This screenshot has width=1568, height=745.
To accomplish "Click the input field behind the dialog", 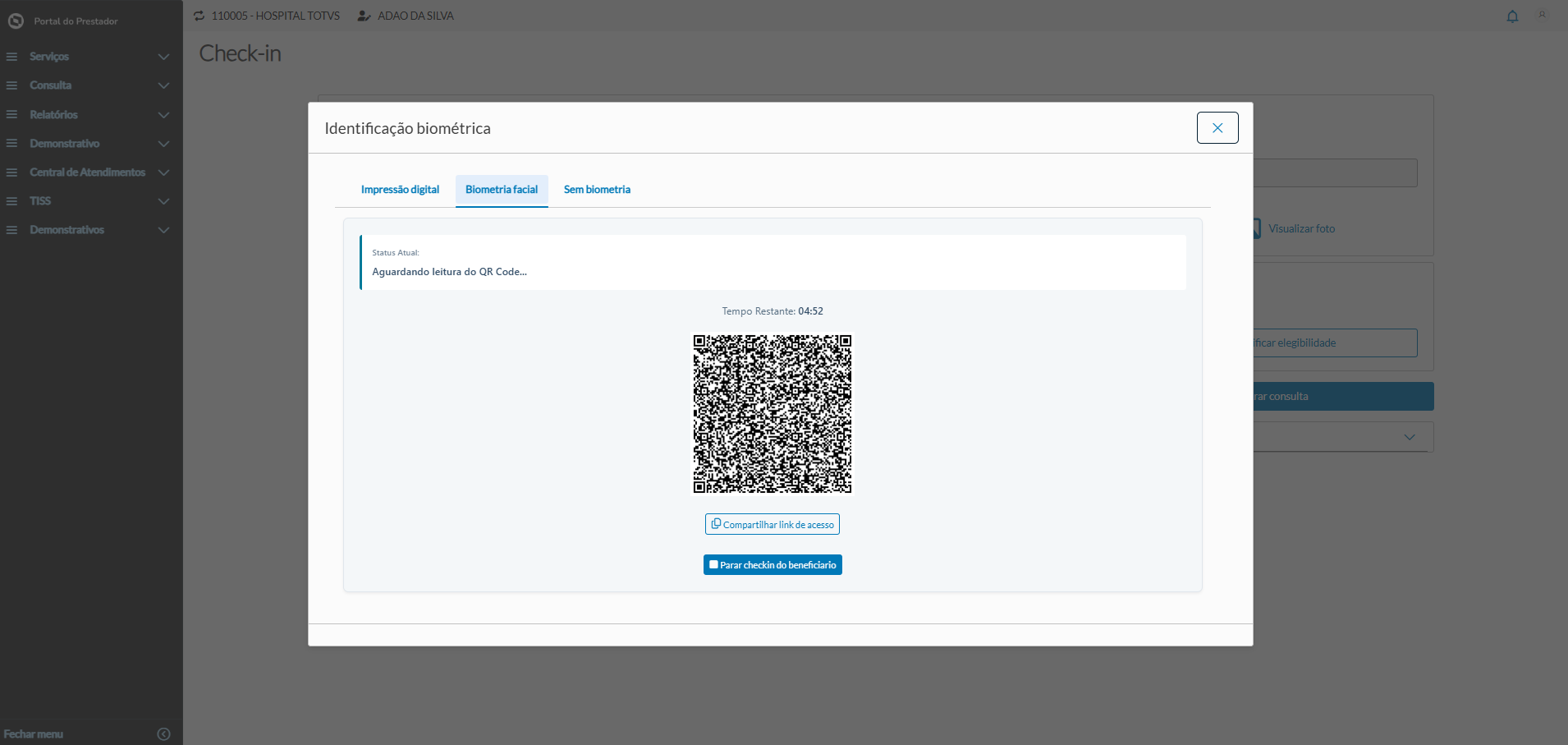I will (x=1336, y=172).
